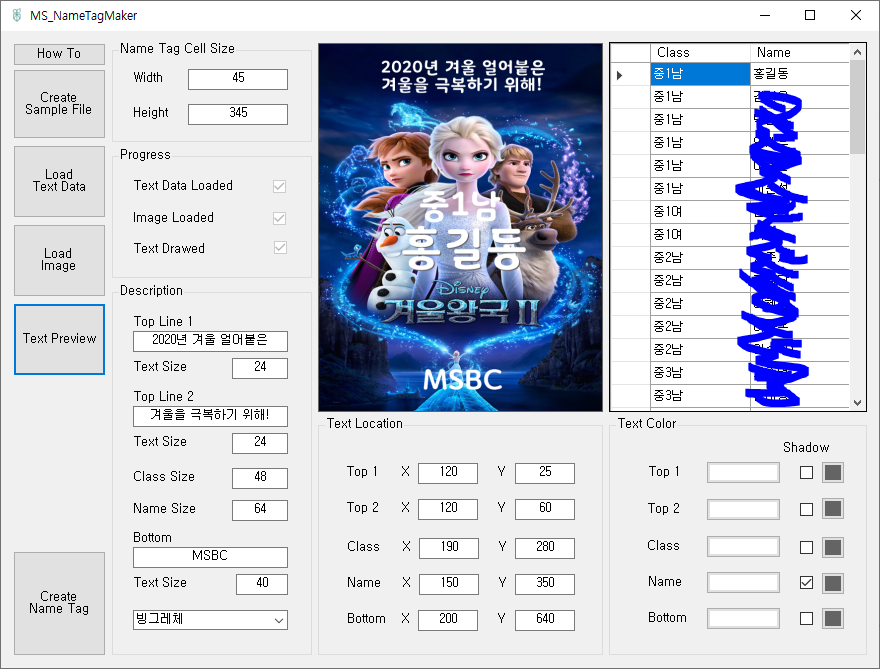Pick the Top 2 text color swatch

pyautogui.click(x=744, y=509)
